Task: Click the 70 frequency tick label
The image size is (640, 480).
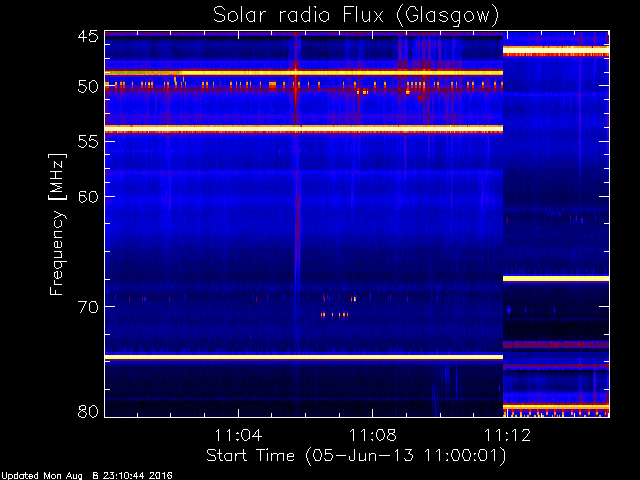Action: click(x=88, y=307)
